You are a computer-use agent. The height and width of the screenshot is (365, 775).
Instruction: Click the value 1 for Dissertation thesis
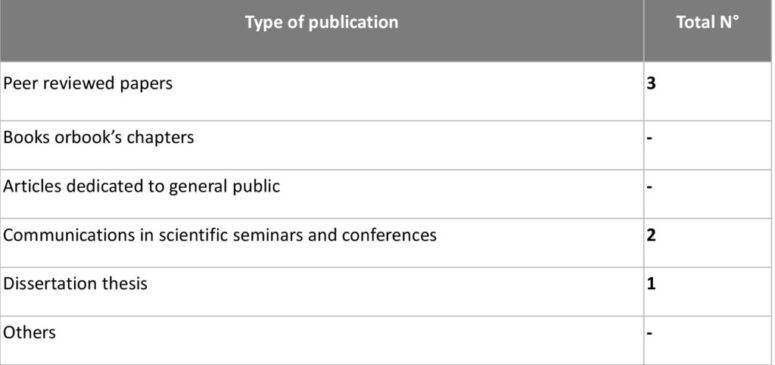click(x=651, y=283)
